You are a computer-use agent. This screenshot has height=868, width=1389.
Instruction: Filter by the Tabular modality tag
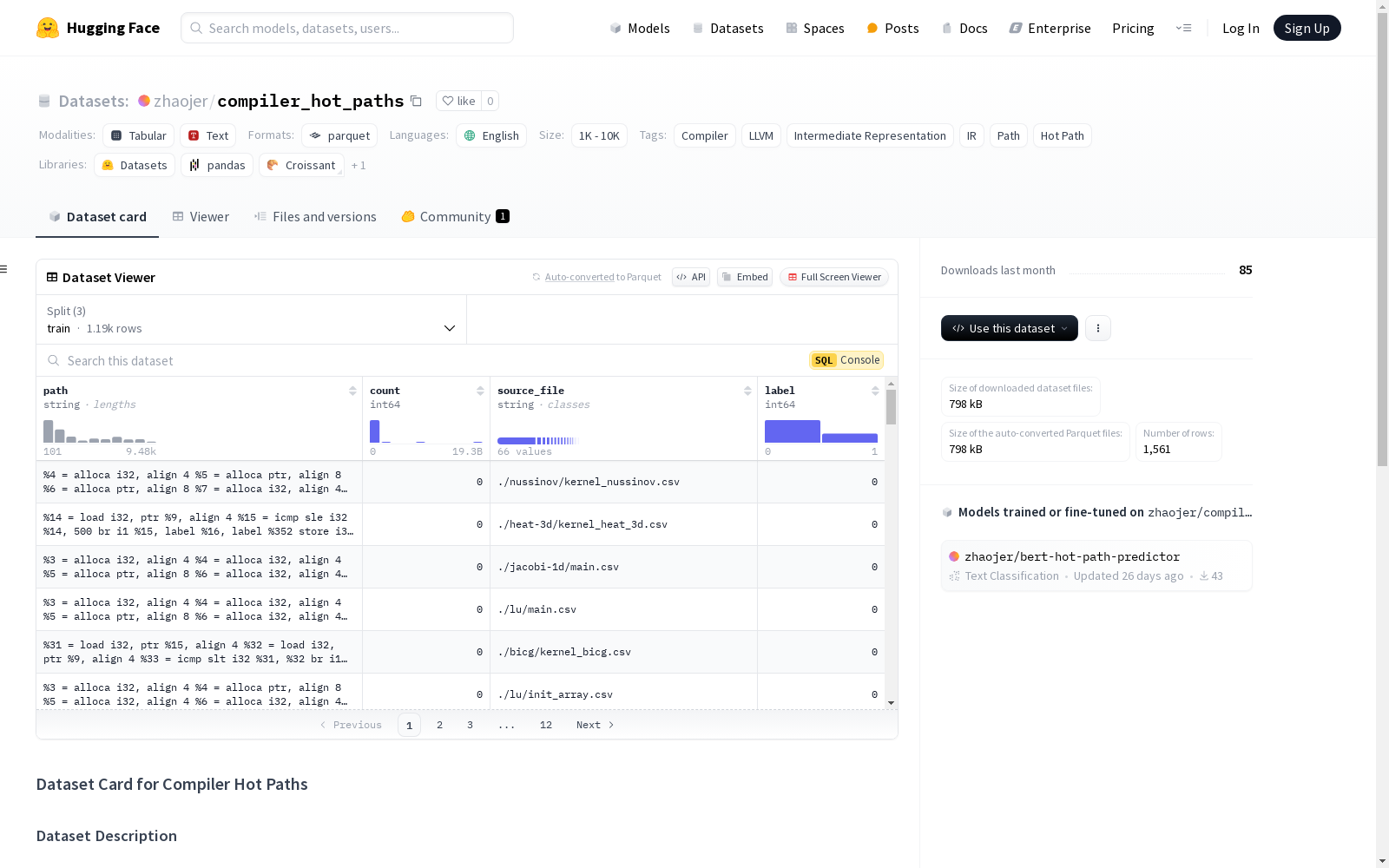click(139, 135)
